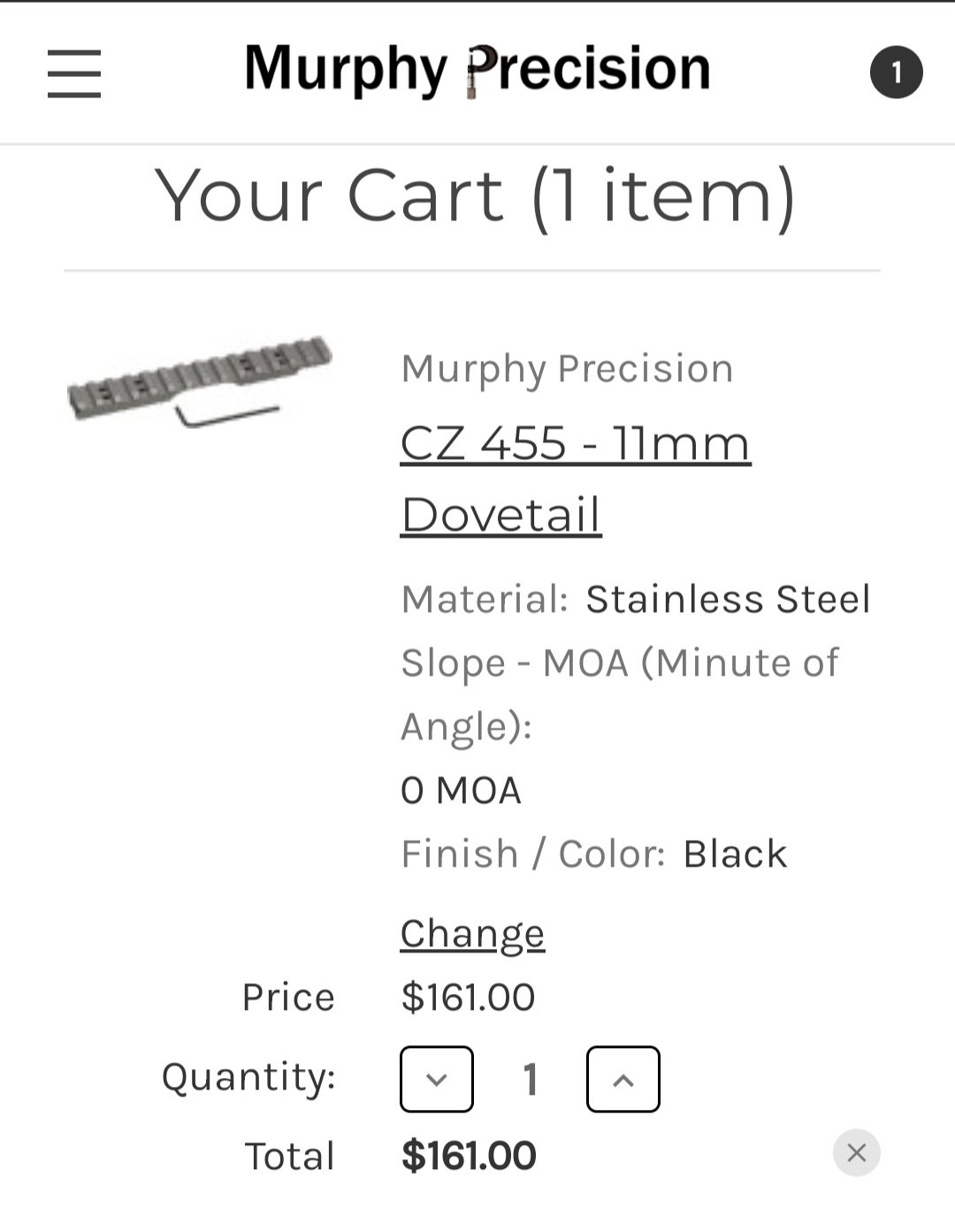Open the cart count badge

pyautogui.click(x=896, y=73)
